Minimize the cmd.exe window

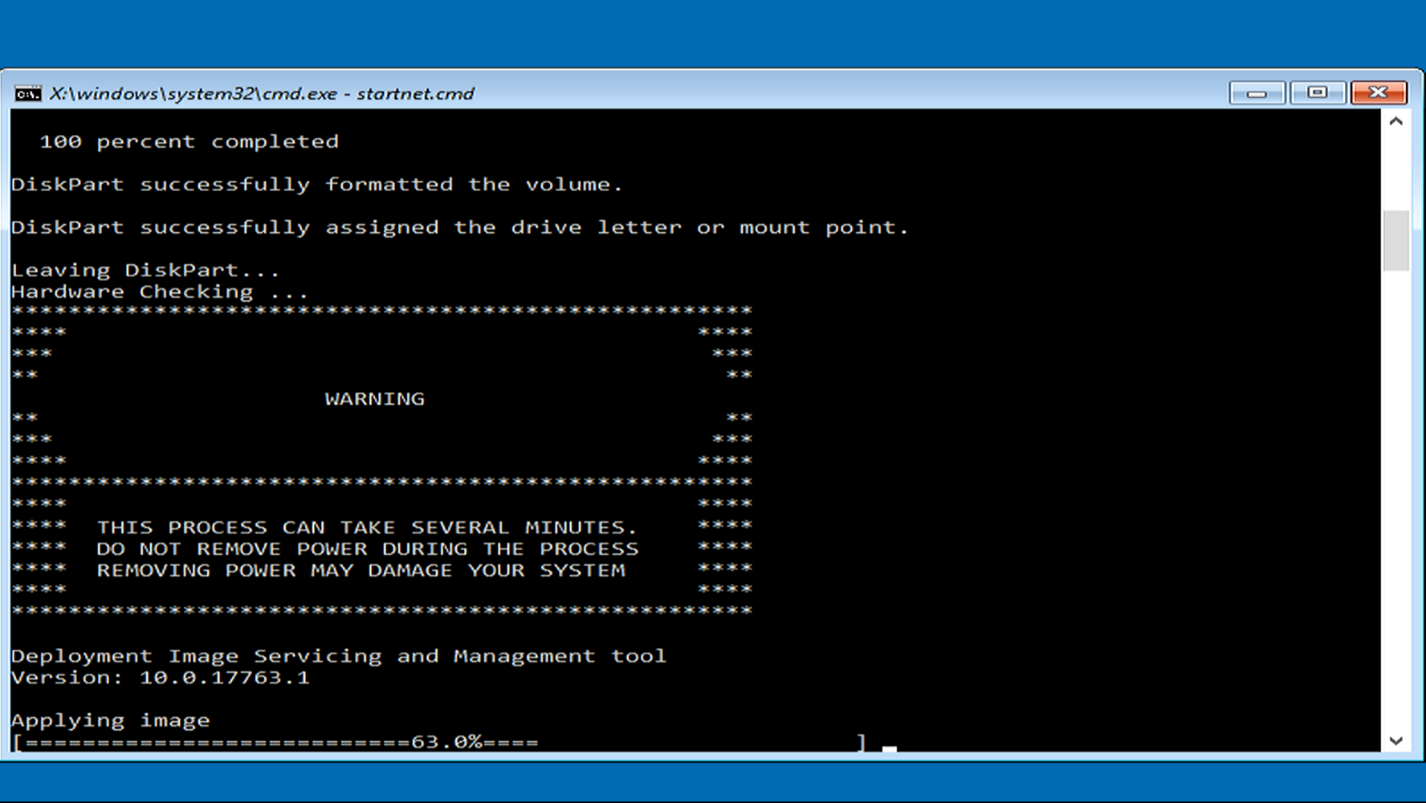[1257, 93]
